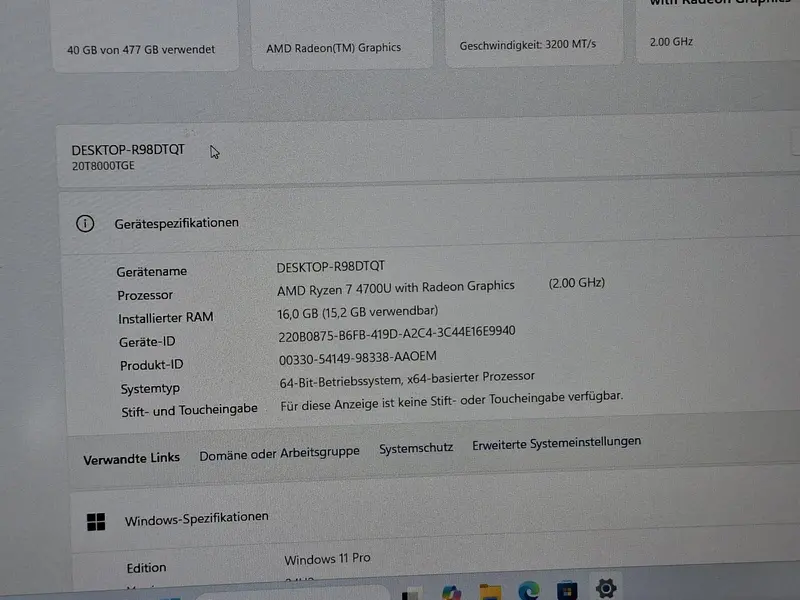This screenshot has width=800, height=600.
Task: Select the RAM card showing 3200 MT/s
Action: coord(534,32)
